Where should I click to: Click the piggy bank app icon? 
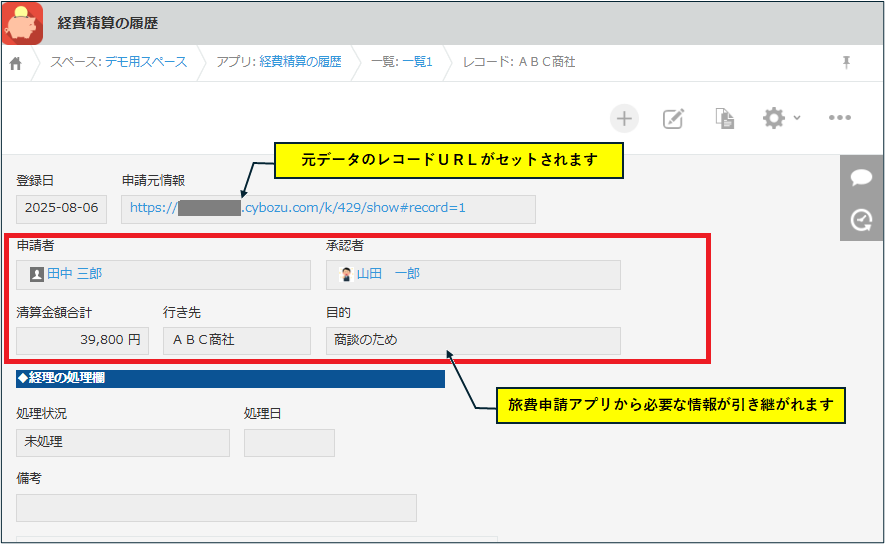[23, 23]
